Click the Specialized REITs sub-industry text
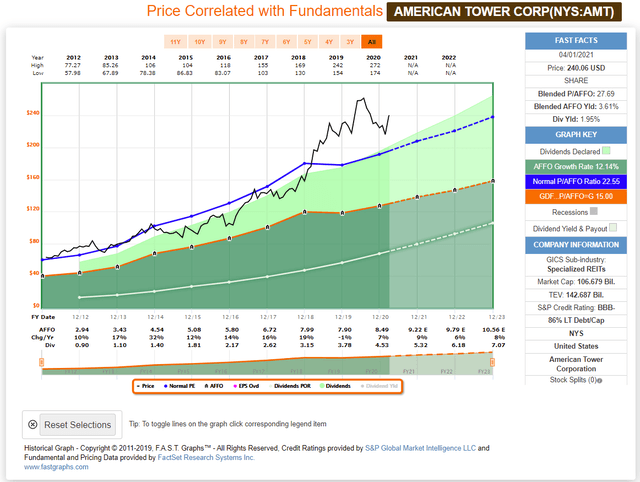Image resolution: width=640 pixels, height=482 pixels. click(x=576, y=269)
